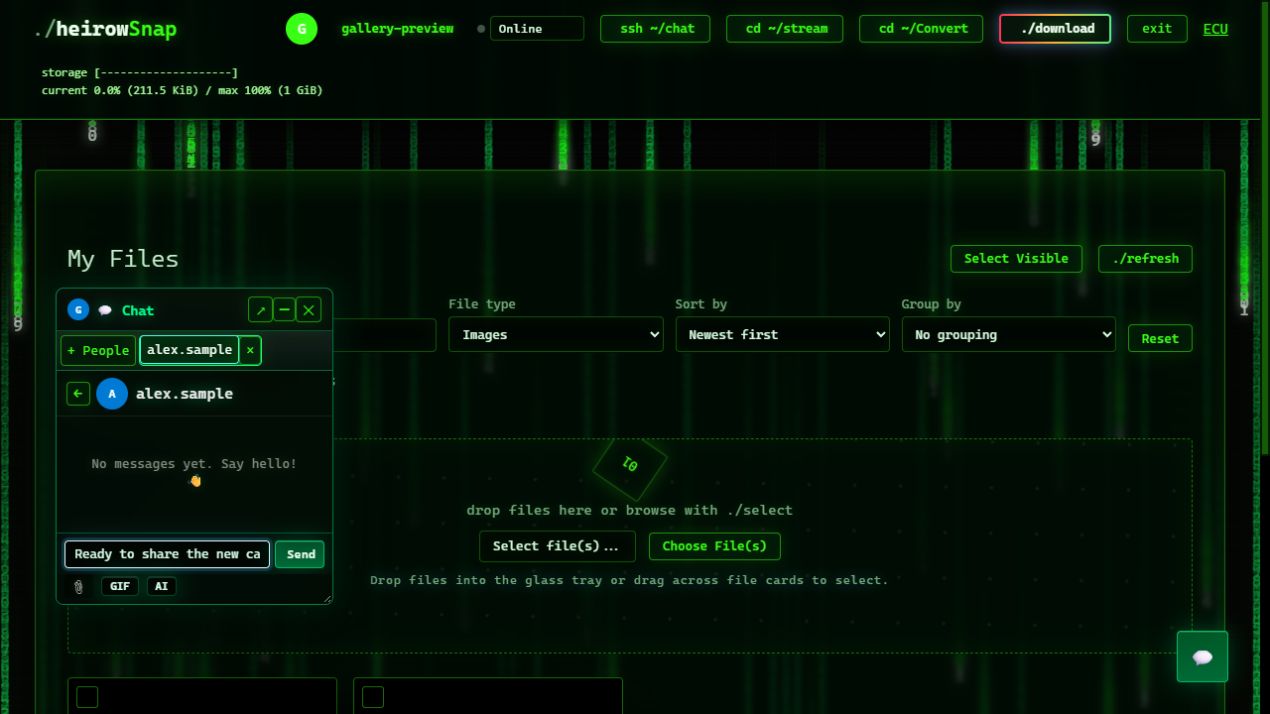The width and height of the screenshot is (1270, 714).
Task: Click the chat message input field
Action: click(168, 554)
